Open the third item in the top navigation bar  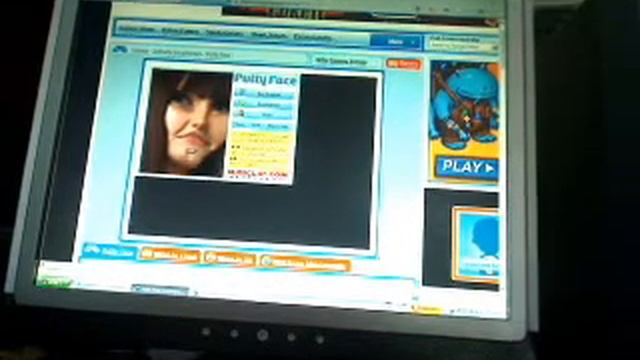(225, 33)
